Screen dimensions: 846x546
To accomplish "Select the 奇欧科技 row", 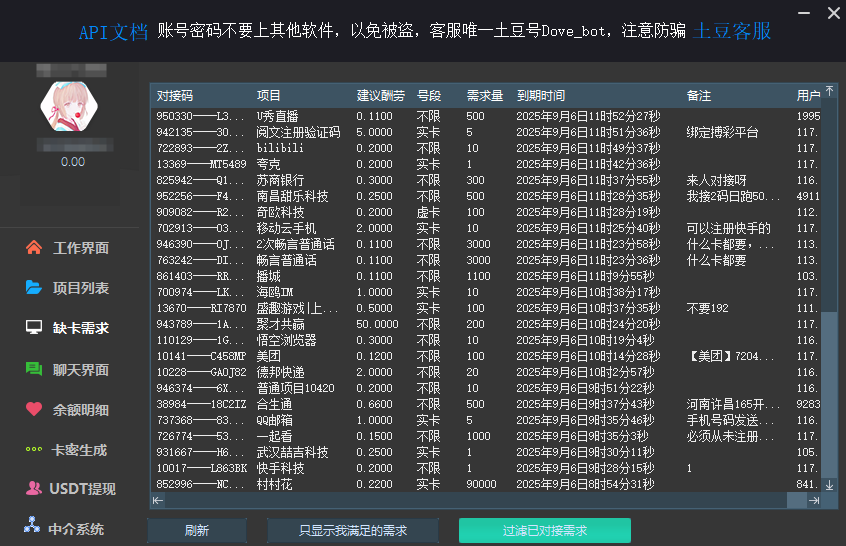I will (486, 212).
